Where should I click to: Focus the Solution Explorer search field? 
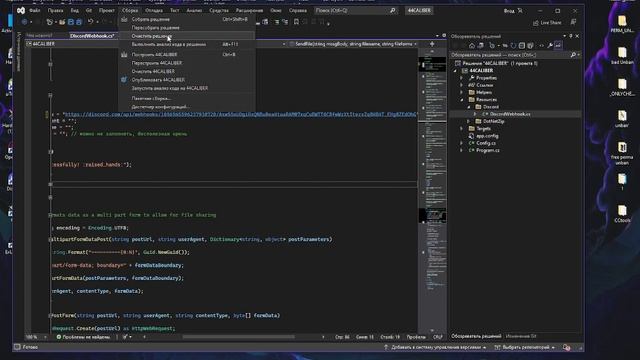[x=514, y=55]
